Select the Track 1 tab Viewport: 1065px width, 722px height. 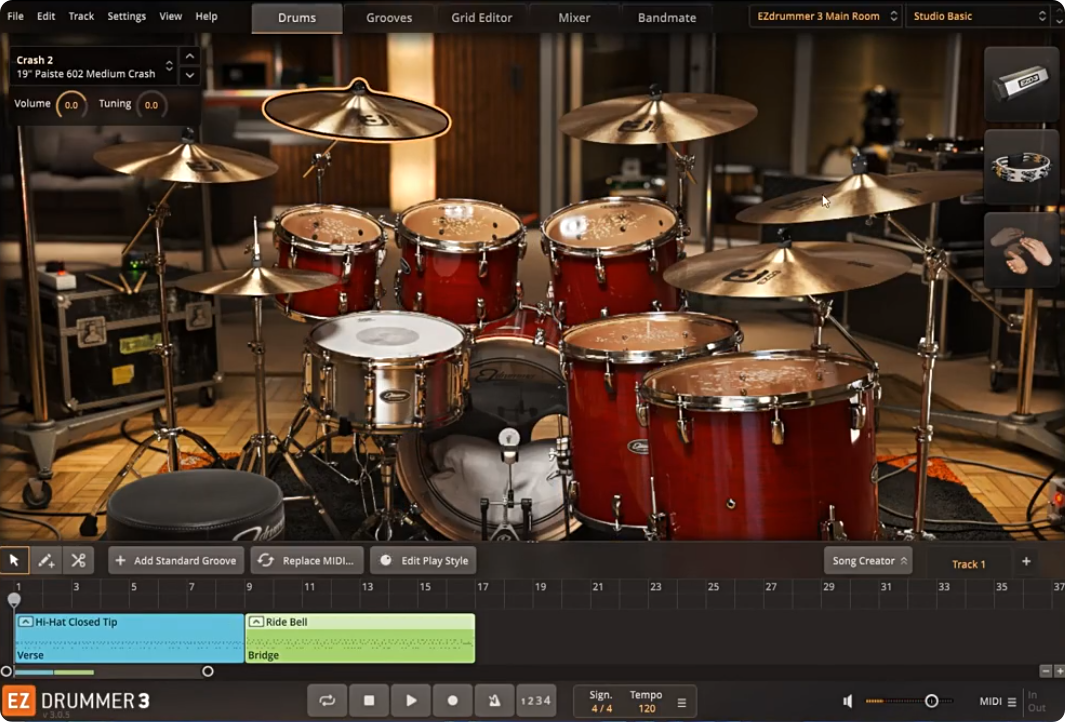point(969,564)
